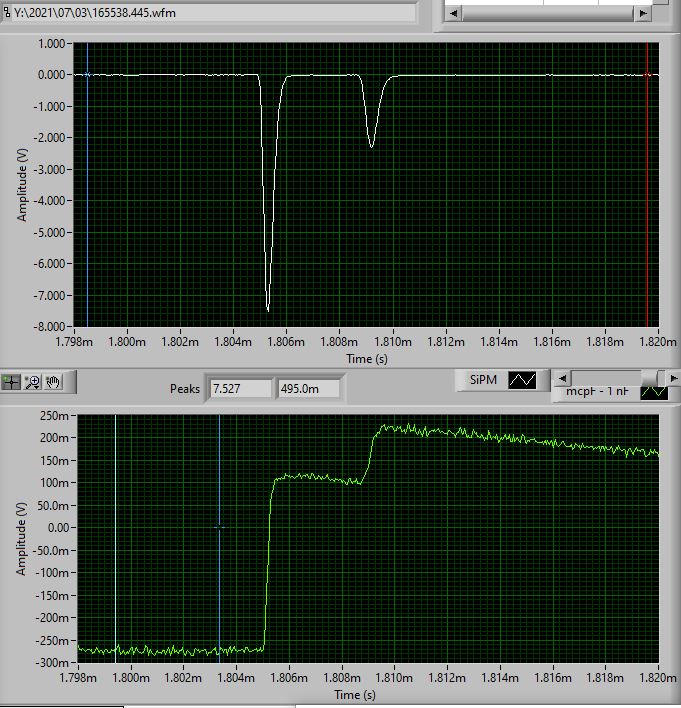681x708 pixels.
Task: Click the SiPM legend label
Action: tap(483, 380)
